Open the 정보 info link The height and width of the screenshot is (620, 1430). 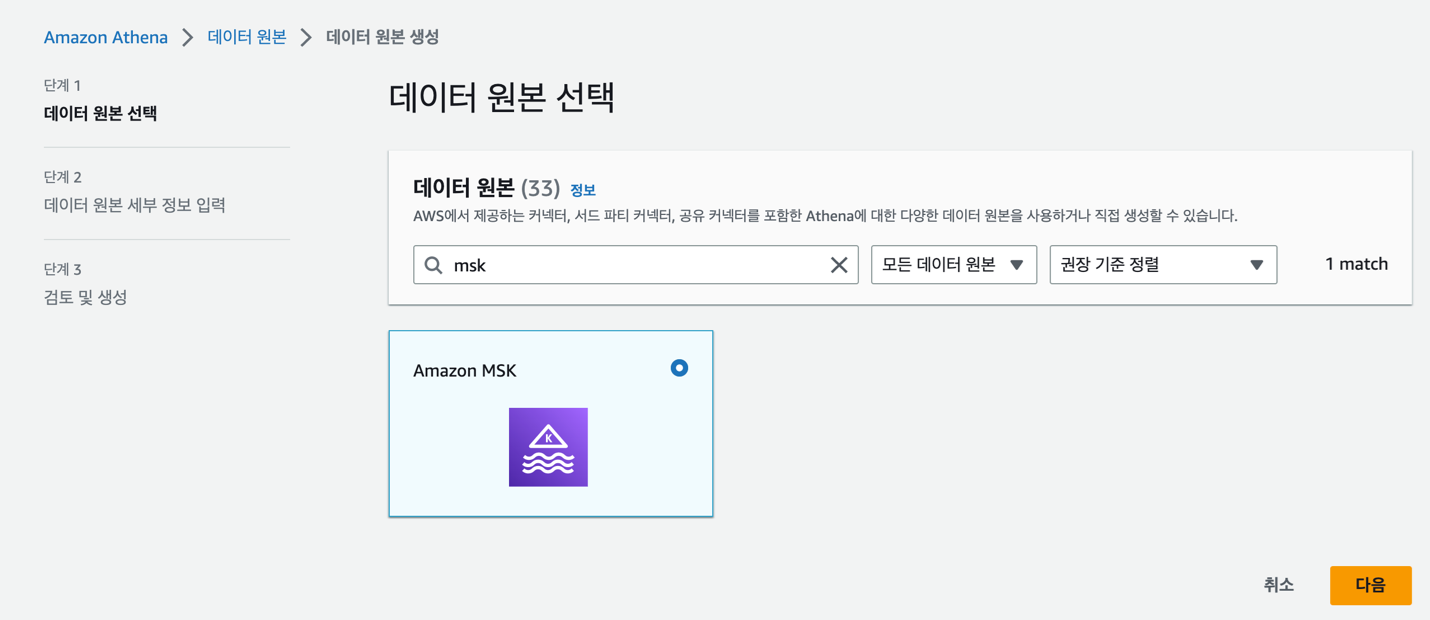pyautogui.click(x=583, y=190)
